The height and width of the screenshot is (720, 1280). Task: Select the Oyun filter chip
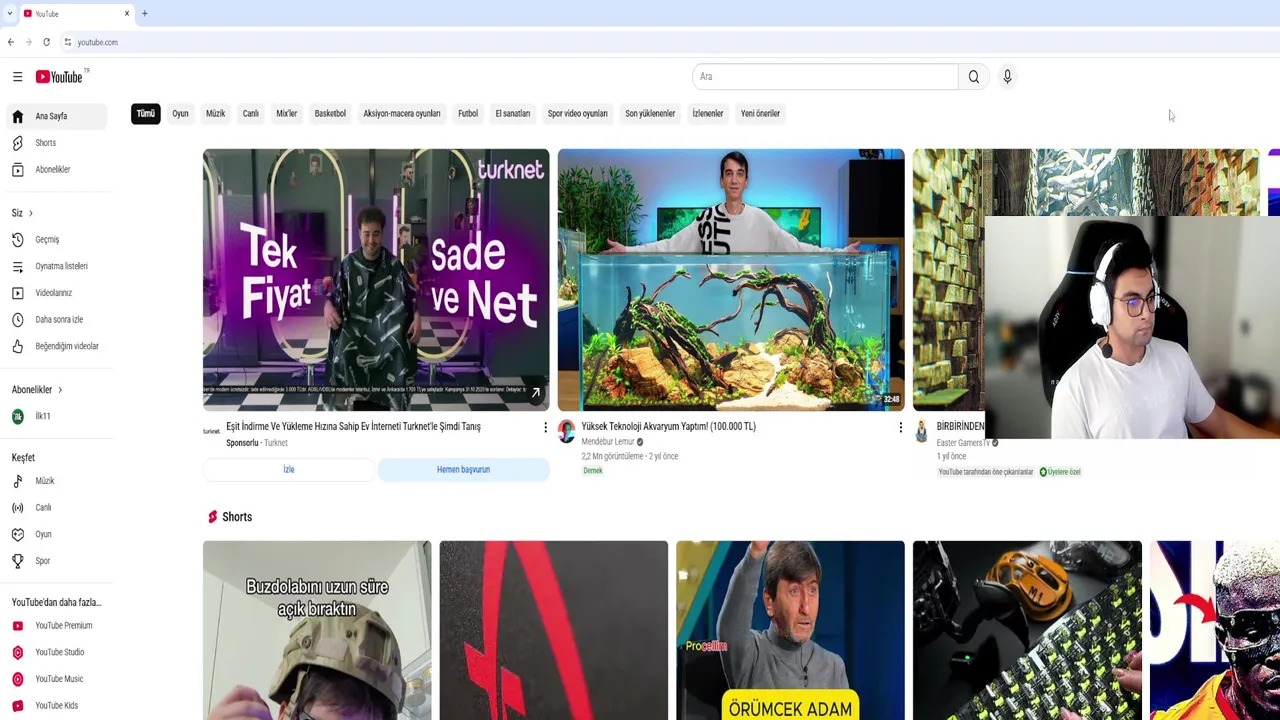coord(180,114)
